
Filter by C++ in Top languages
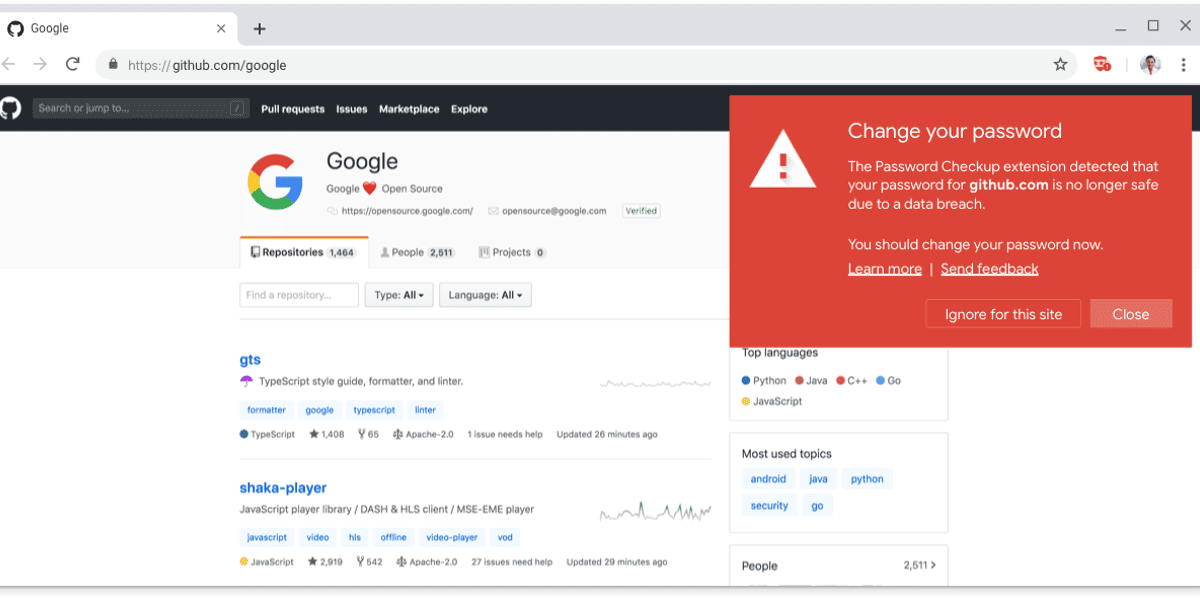coord(852,381)
